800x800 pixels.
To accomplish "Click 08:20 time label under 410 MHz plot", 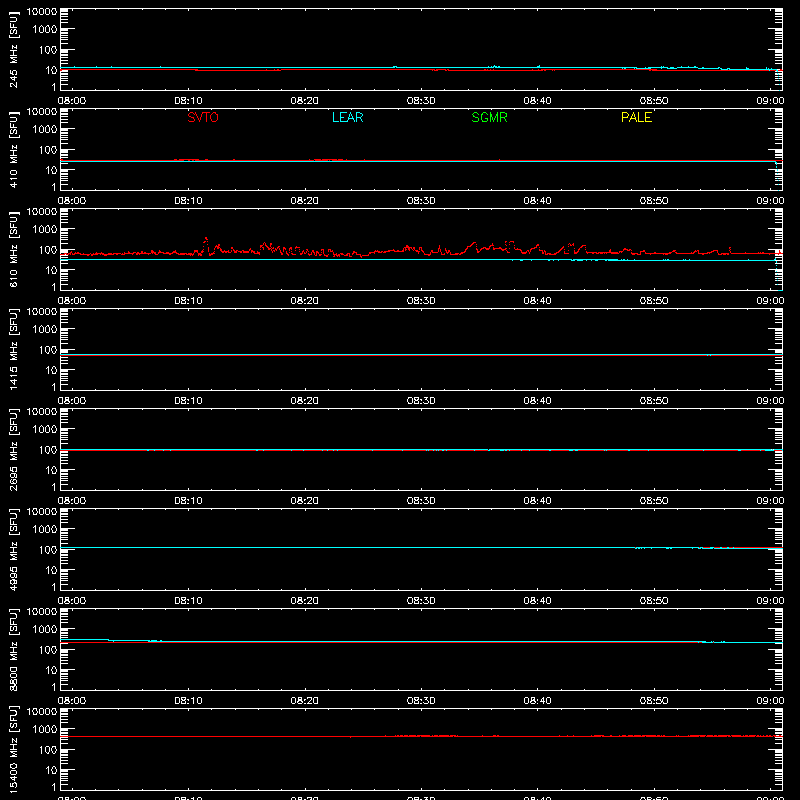I will coord(305,201).
